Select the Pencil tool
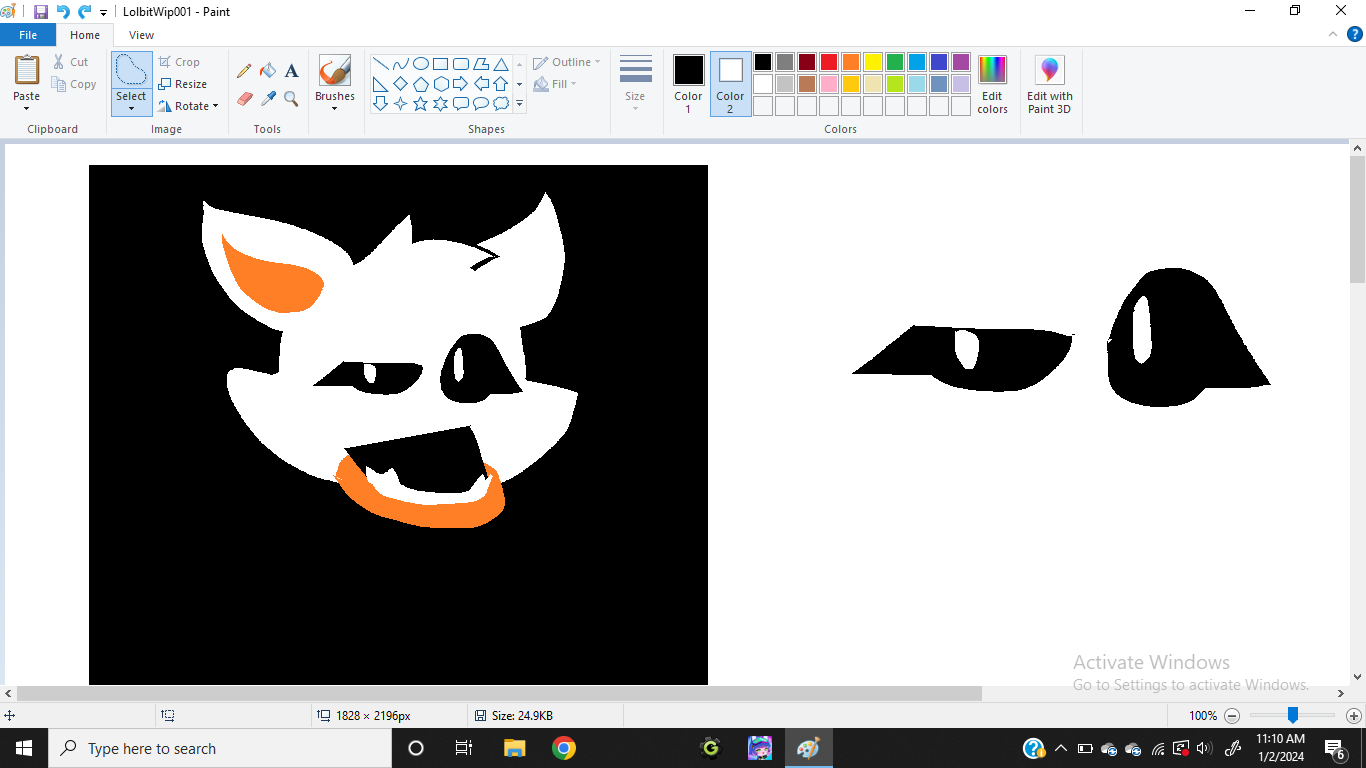 (244, 70)
